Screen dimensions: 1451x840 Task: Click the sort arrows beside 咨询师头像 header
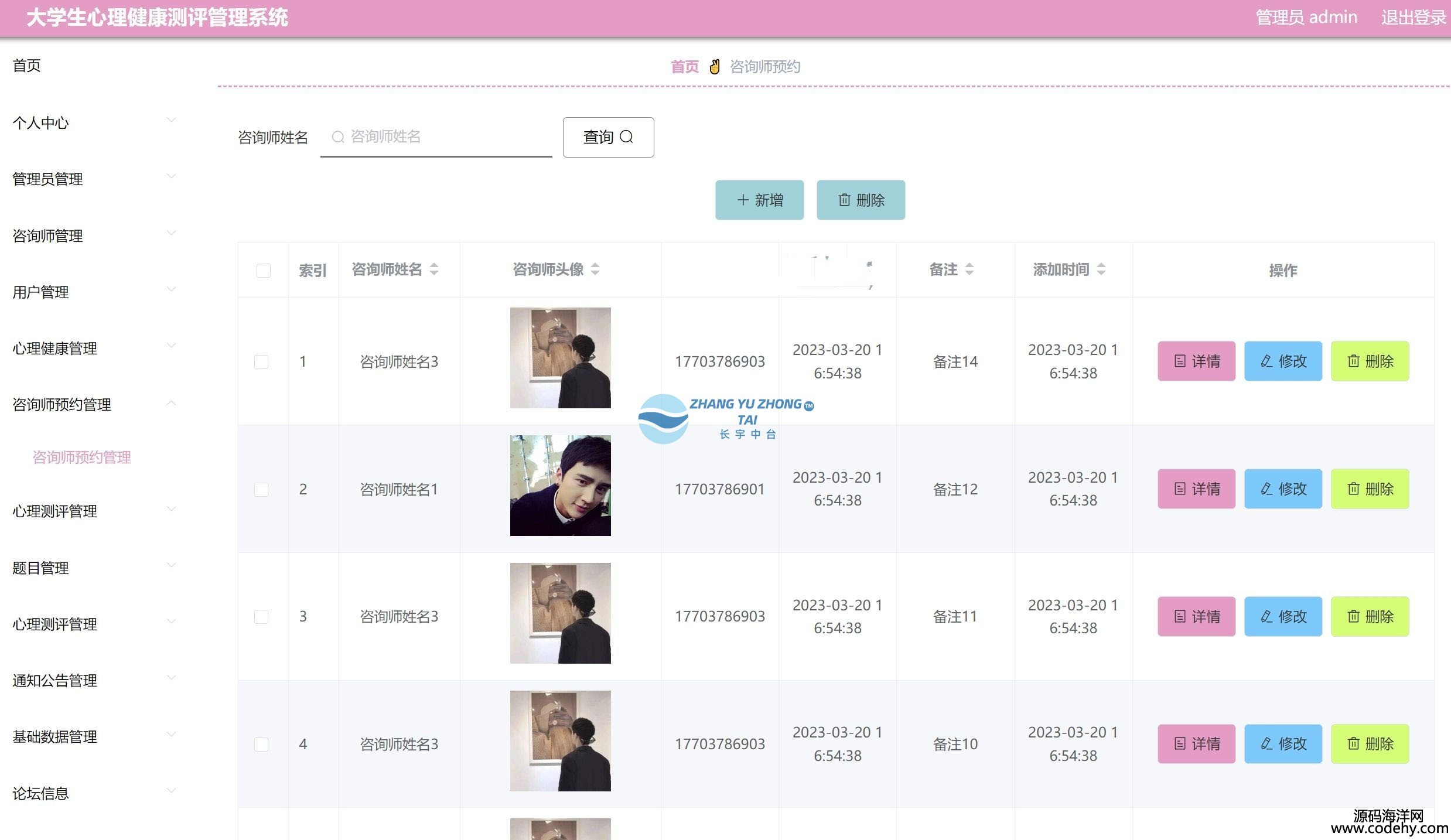coord(595,269)
